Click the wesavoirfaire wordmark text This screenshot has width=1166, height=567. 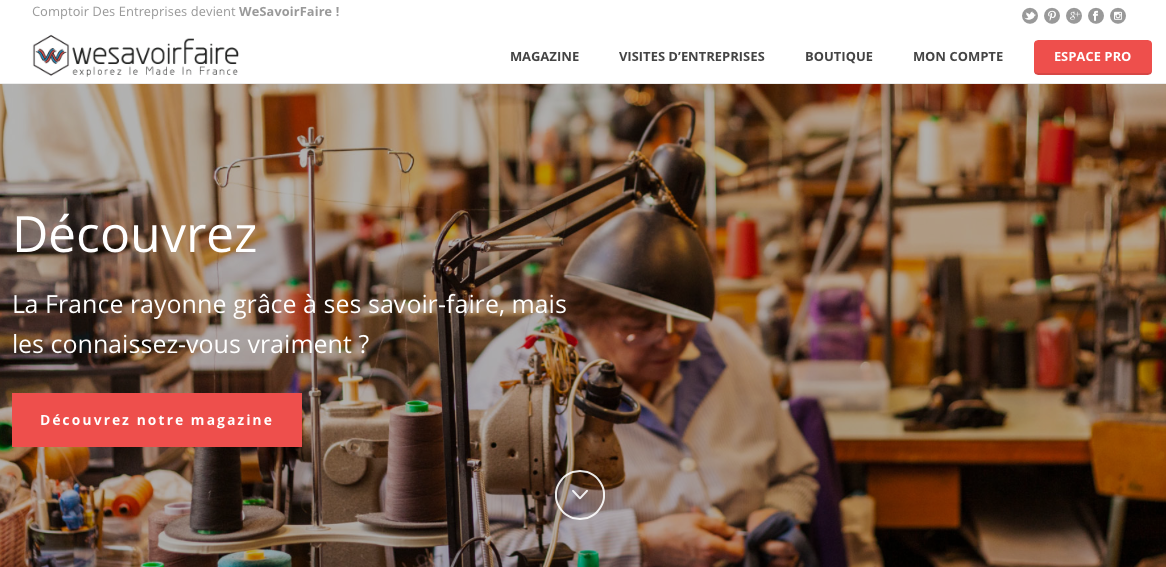pyautogui.click(x=155, y=53)
